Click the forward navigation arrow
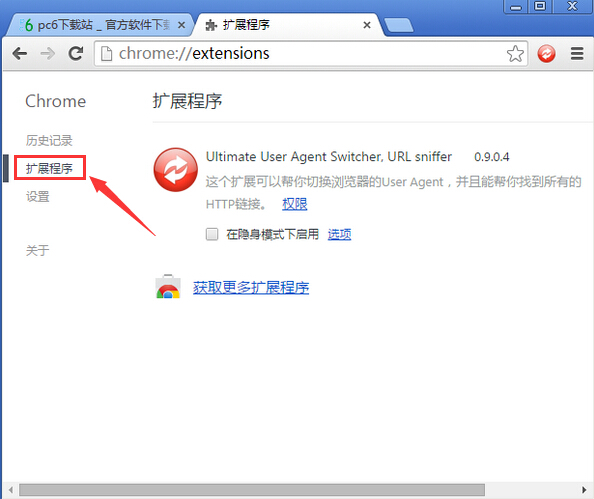Image resolution: width=594 pixels, height=499 pixels. (x=48, y=53)
